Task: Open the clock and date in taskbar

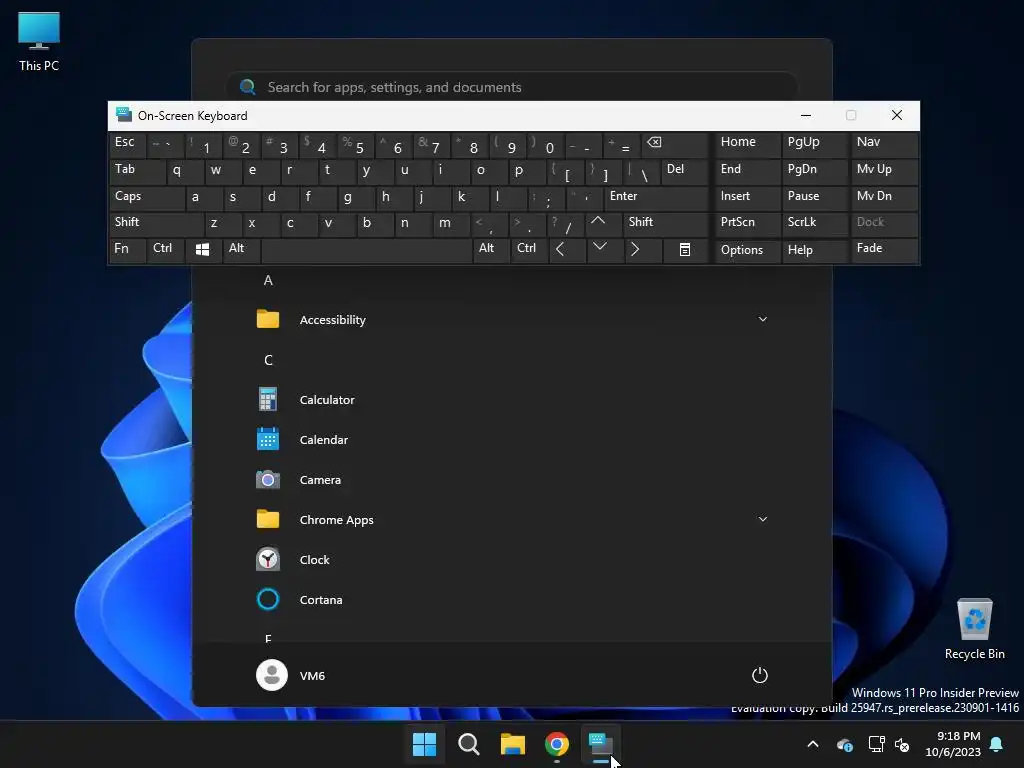Action: pos(953,744)
